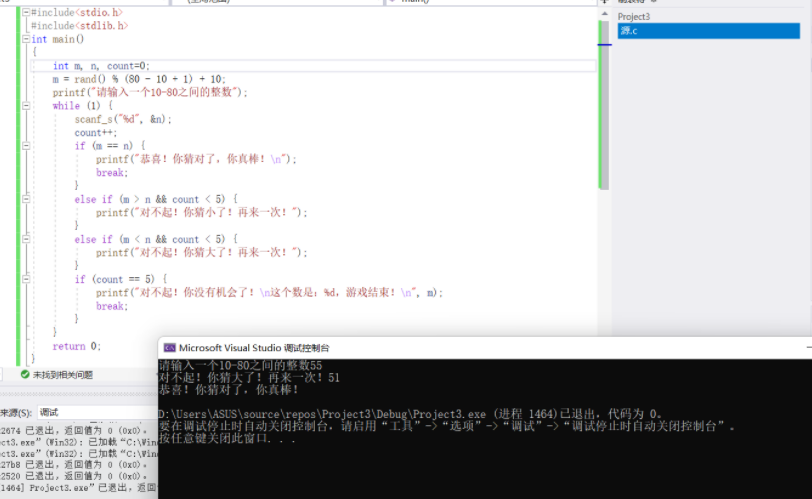Click the green check no-issues status icon
This screenshot has width=812, height=499.
[25, 374]
